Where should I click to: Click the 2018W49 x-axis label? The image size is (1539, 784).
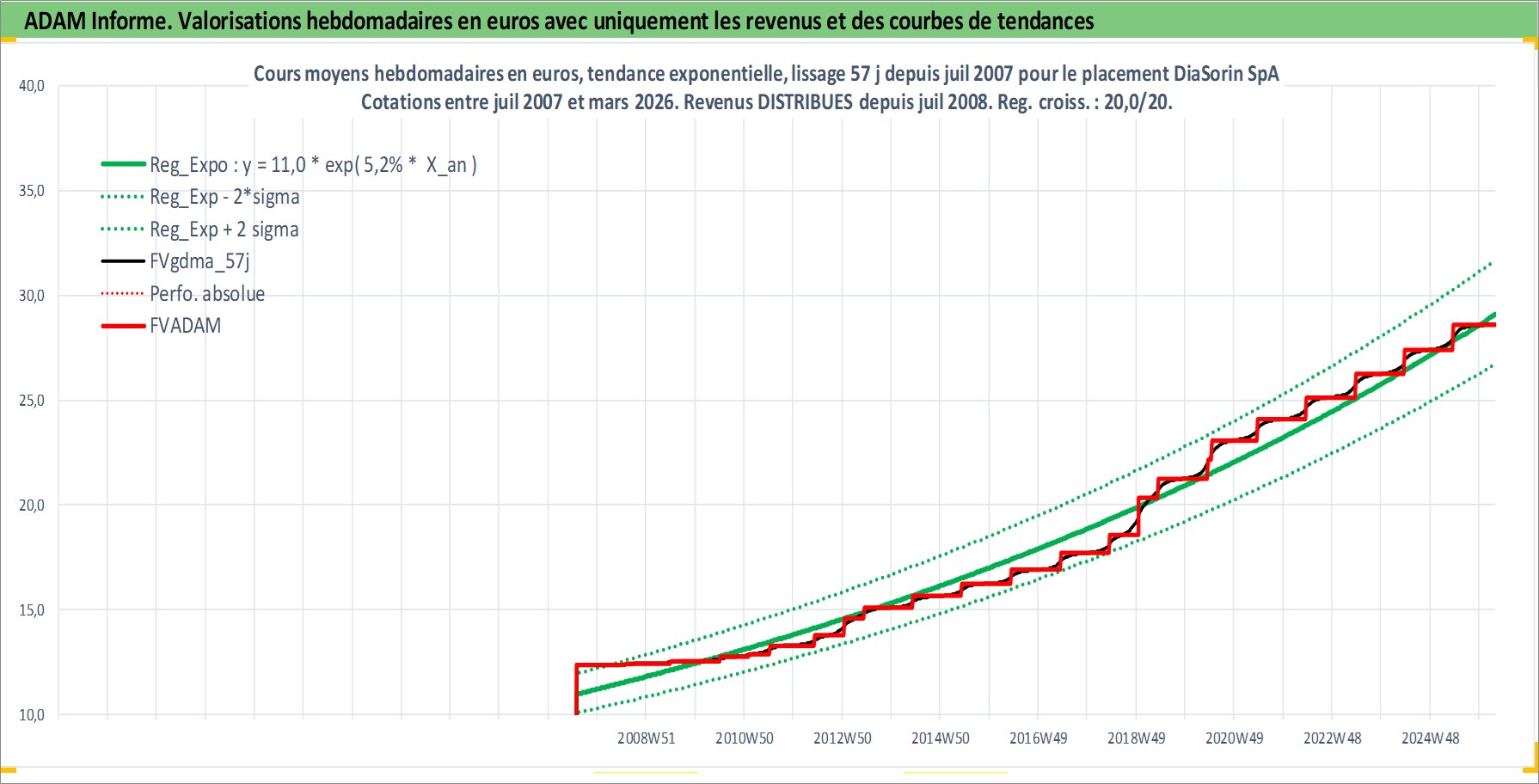pyautogui.click(x=1137, y=738)
